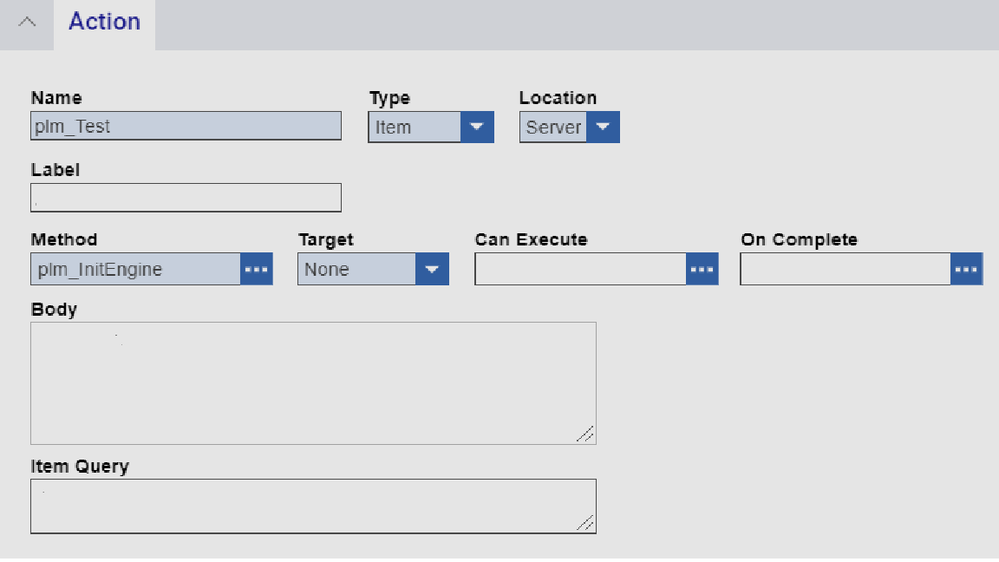This screenshot has width=999, height=562.
Task: Open the Can Execute ellipsis picker
Action: (x=702, y=269)
